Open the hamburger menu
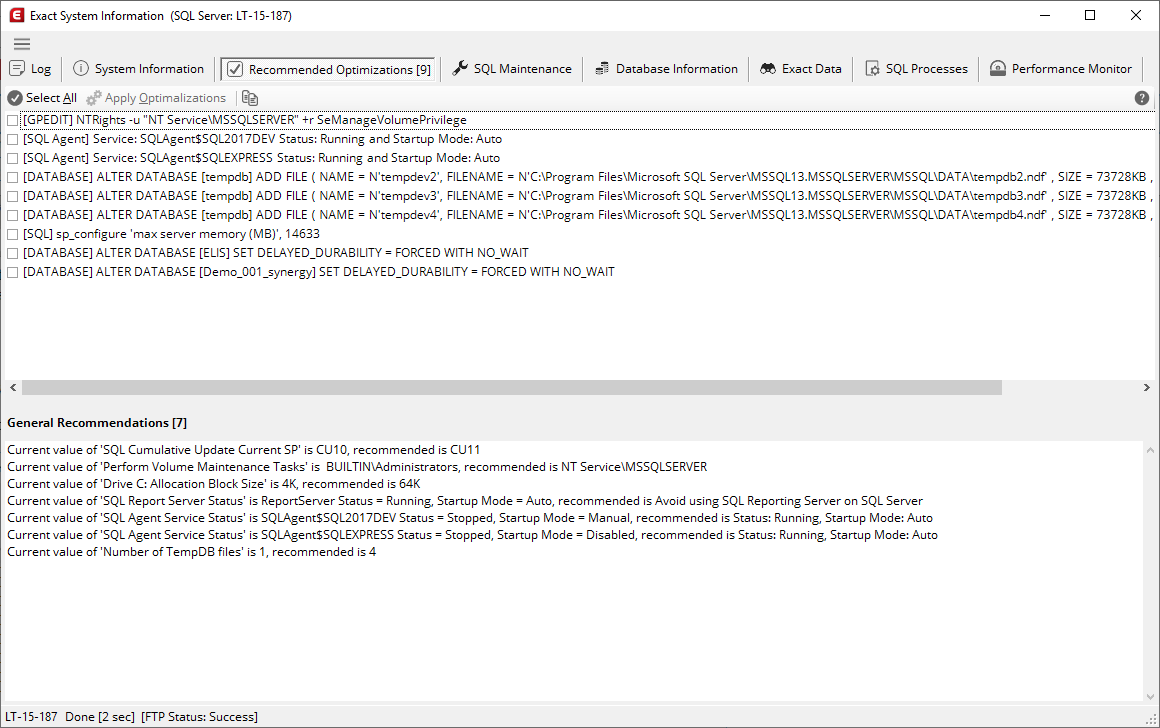Image resolution: width=1160 pixels, height=728 pixels. (x=21, y=44)
